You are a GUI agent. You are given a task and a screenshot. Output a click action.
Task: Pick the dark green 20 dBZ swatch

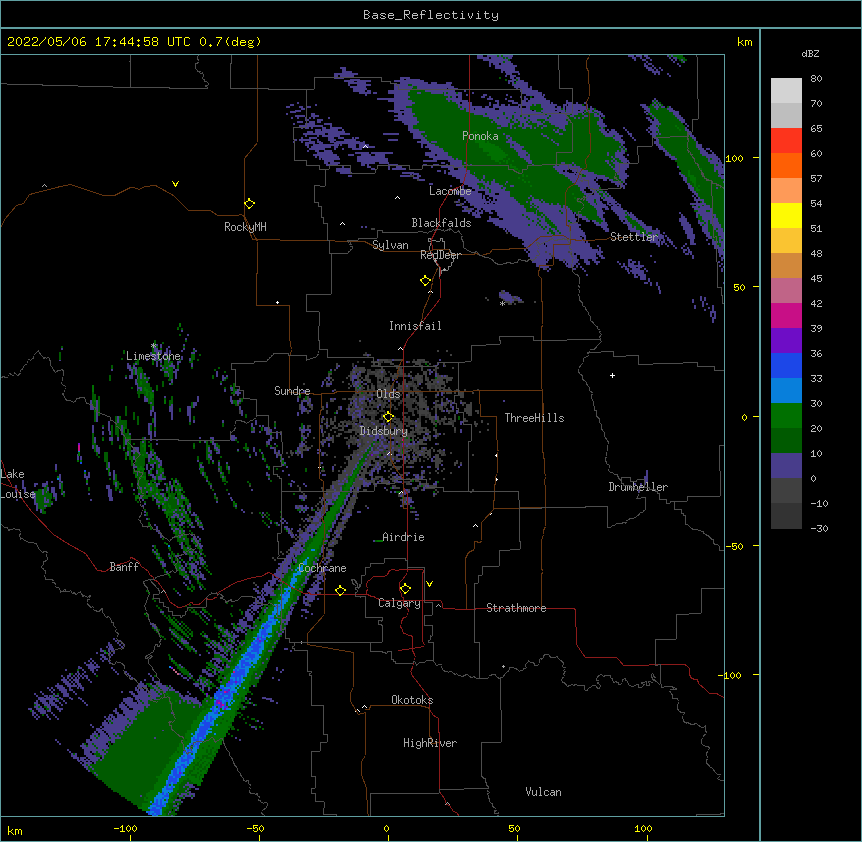pyautogui.click(x=786, y=441)
